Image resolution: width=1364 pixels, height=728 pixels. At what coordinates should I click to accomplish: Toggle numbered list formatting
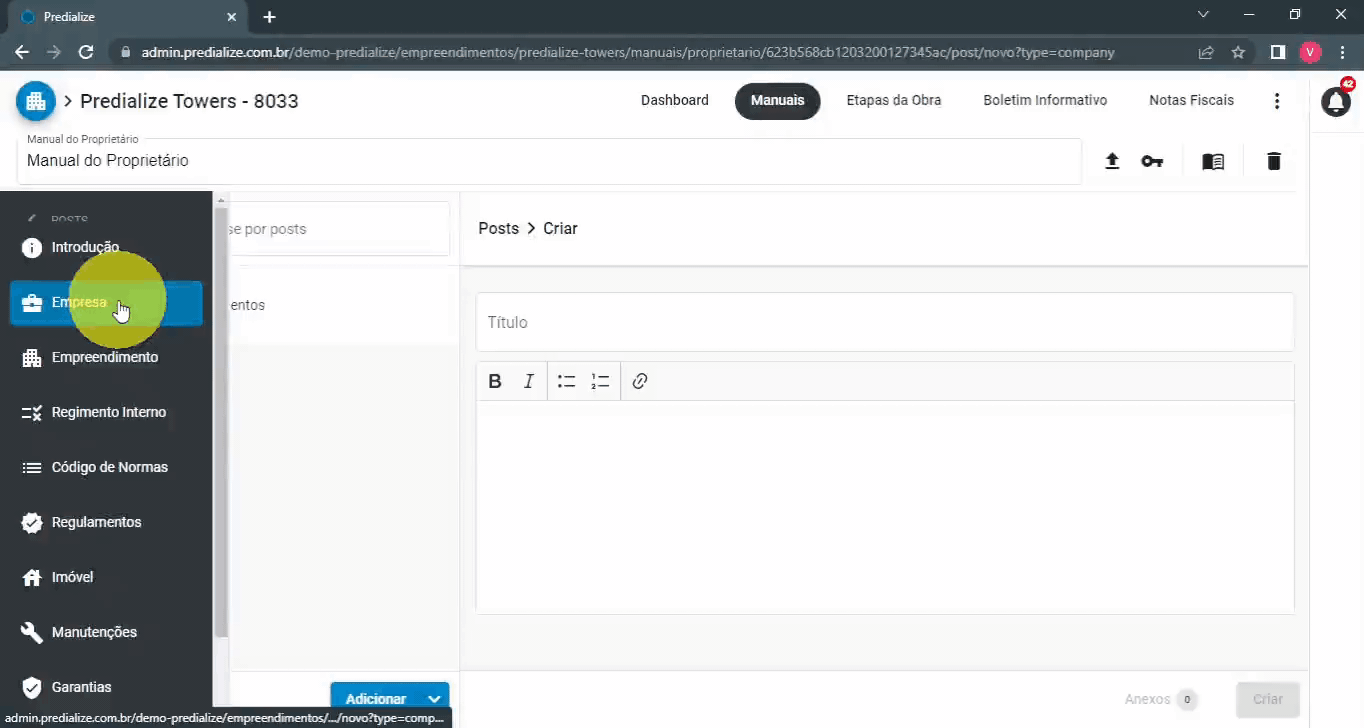pyautogui.click(x=600, y=381)
